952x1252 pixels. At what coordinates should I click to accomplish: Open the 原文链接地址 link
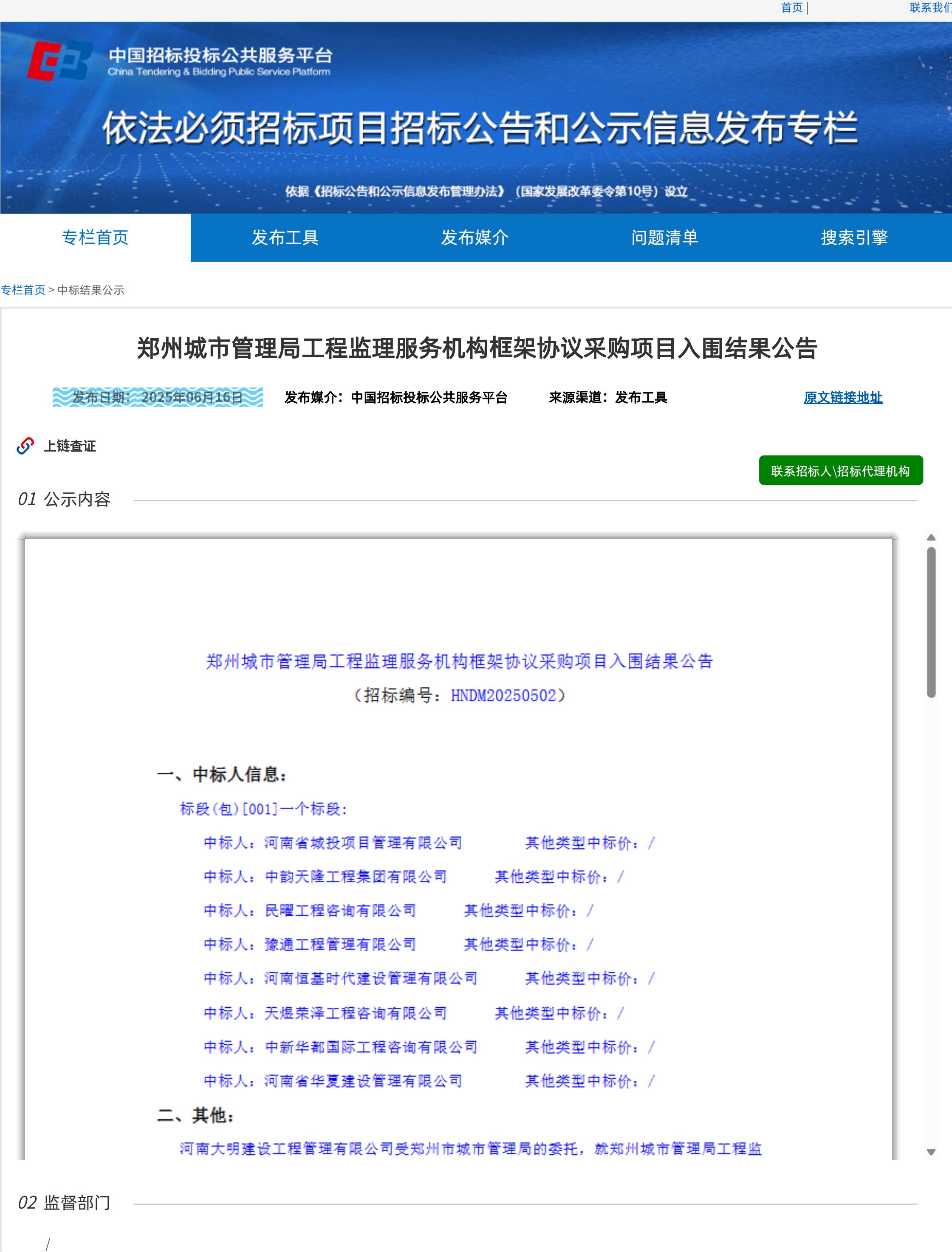[843, 397]
